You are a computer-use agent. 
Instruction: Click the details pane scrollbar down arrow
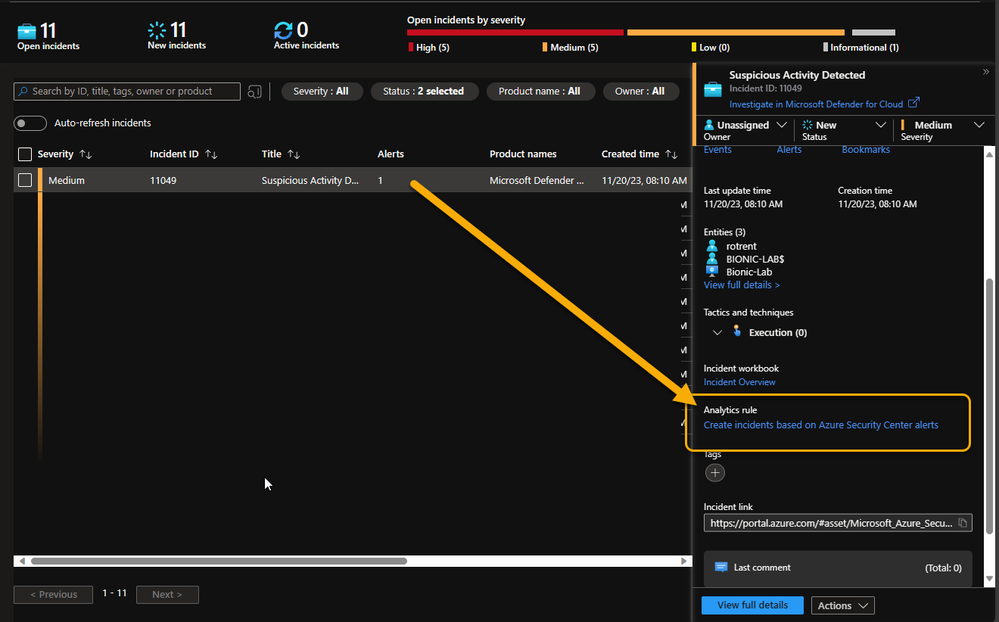click(x=989, y=579)
